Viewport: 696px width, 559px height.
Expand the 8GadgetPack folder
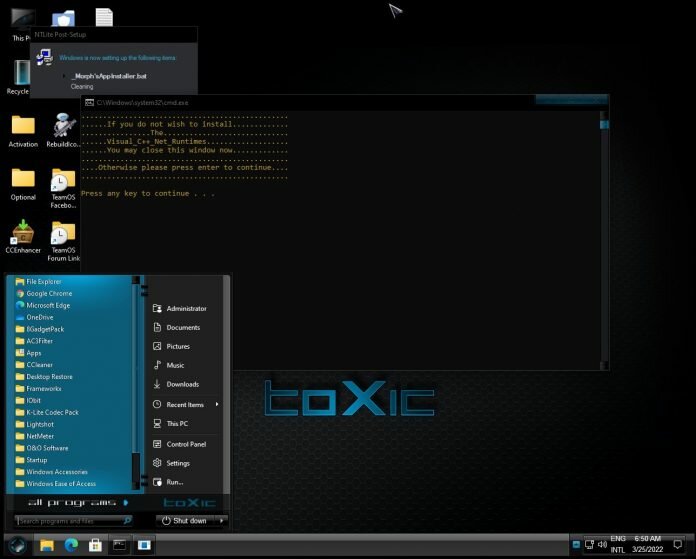(x=40, y=329)
